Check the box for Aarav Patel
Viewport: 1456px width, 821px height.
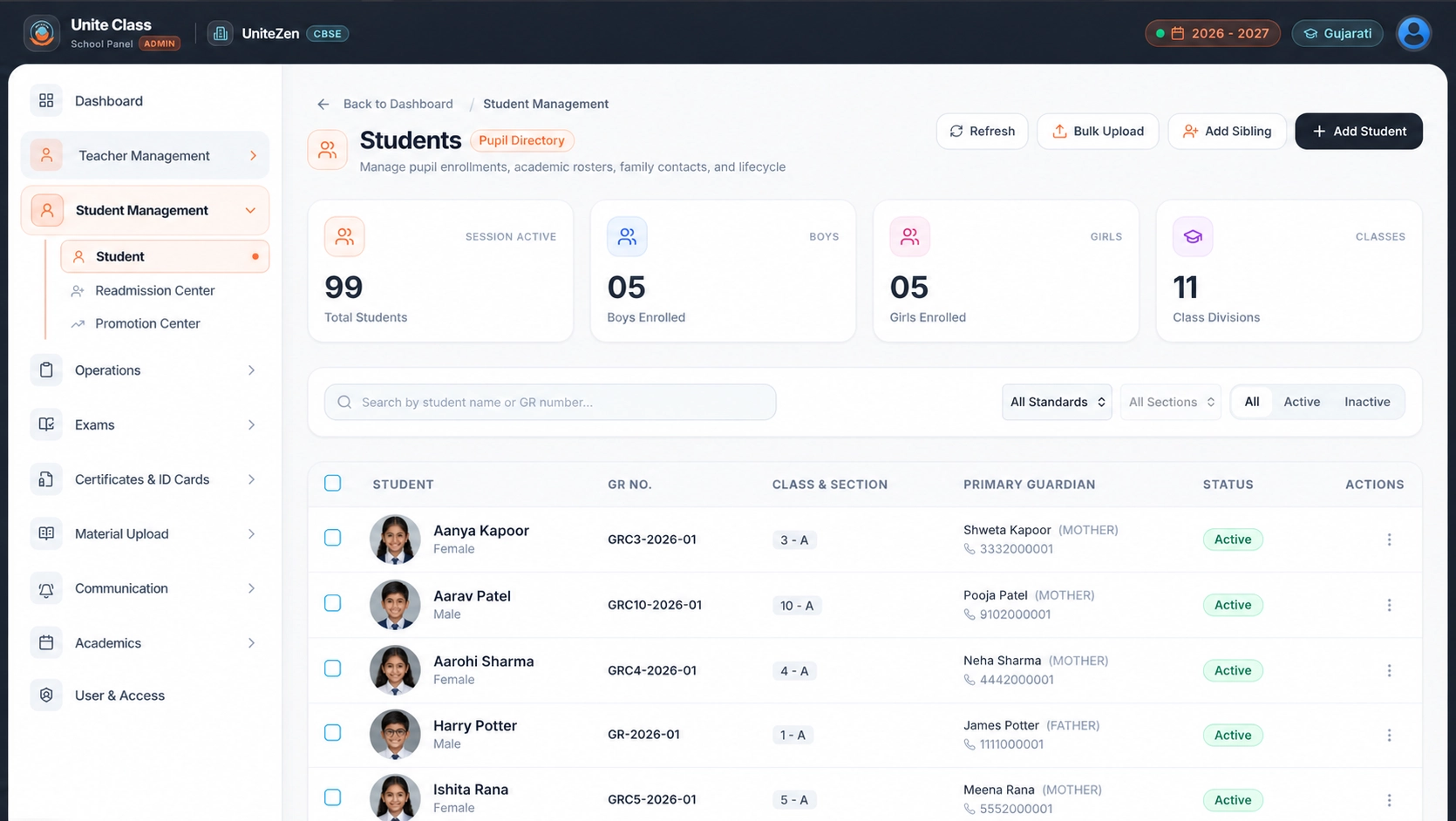pyautogui.click(x=333, y=603)
